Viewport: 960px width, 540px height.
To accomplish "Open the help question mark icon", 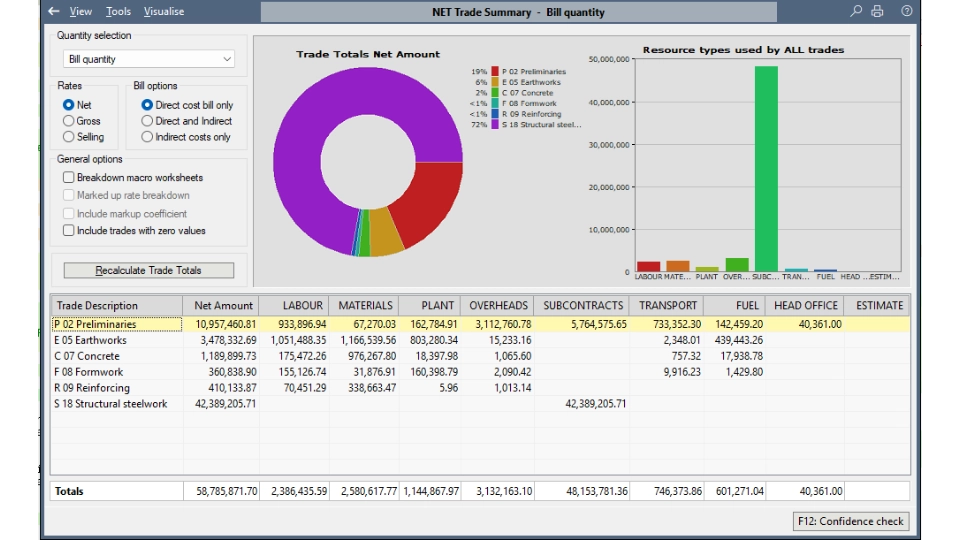I will (x=907, y=11).
